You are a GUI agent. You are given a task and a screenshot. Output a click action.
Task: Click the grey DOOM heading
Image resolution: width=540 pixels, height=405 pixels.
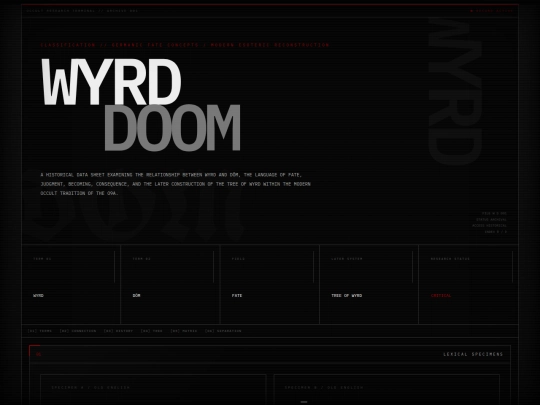pyautogui.click(x=172, y=128)
